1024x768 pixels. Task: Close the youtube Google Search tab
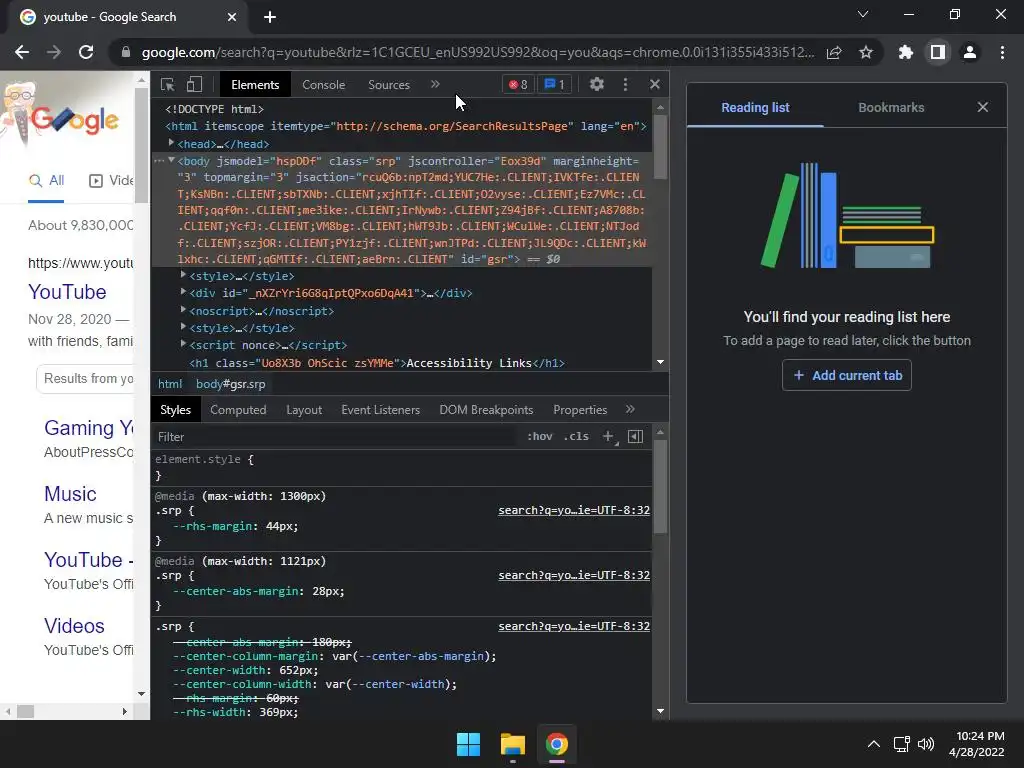point(231,17)
